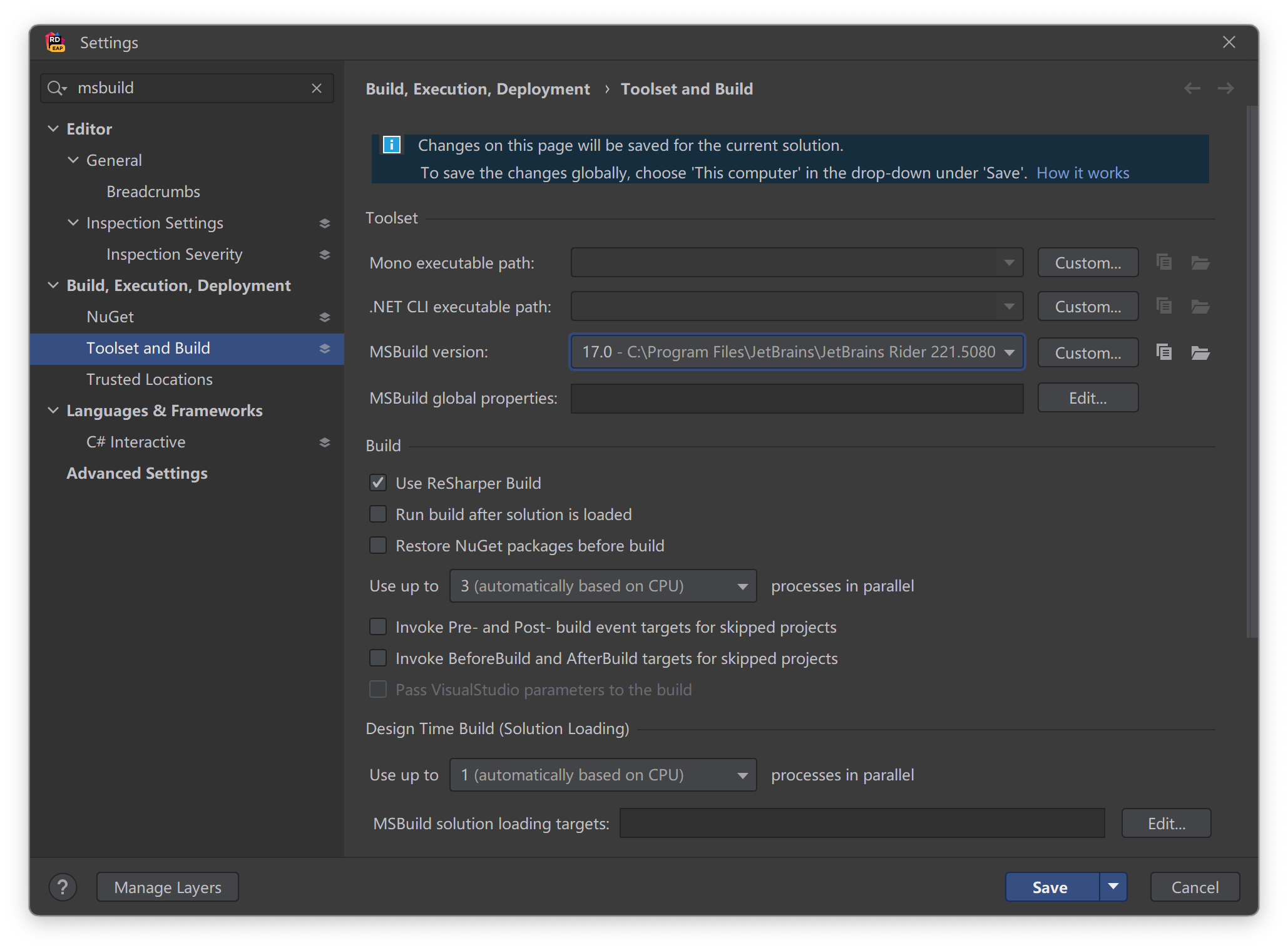
Task: Collapse the General tree node
Action: pyautogui.click(x=73, y=160)
